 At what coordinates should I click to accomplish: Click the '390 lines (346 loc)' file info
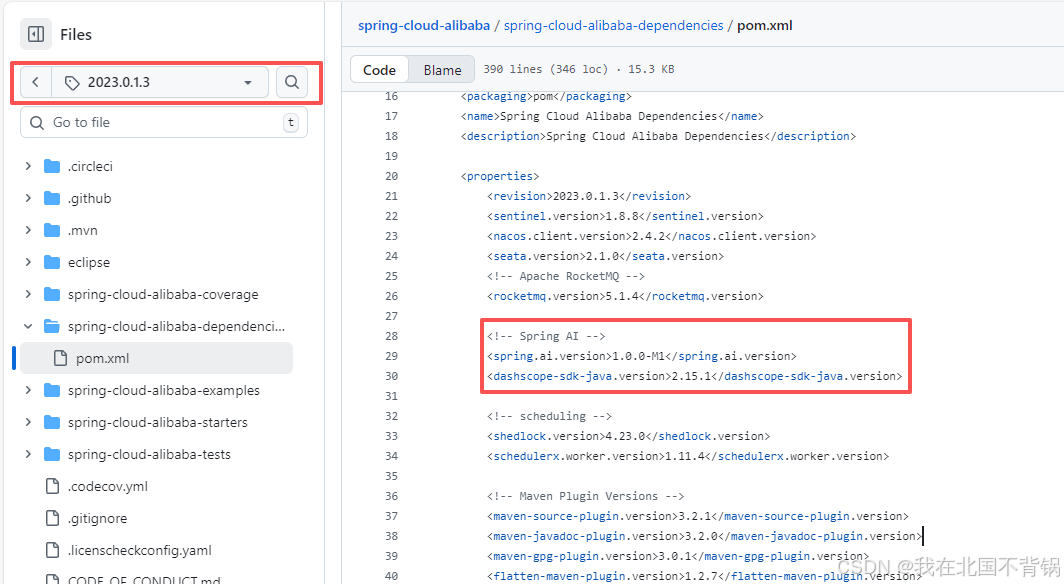pos(546,69)
